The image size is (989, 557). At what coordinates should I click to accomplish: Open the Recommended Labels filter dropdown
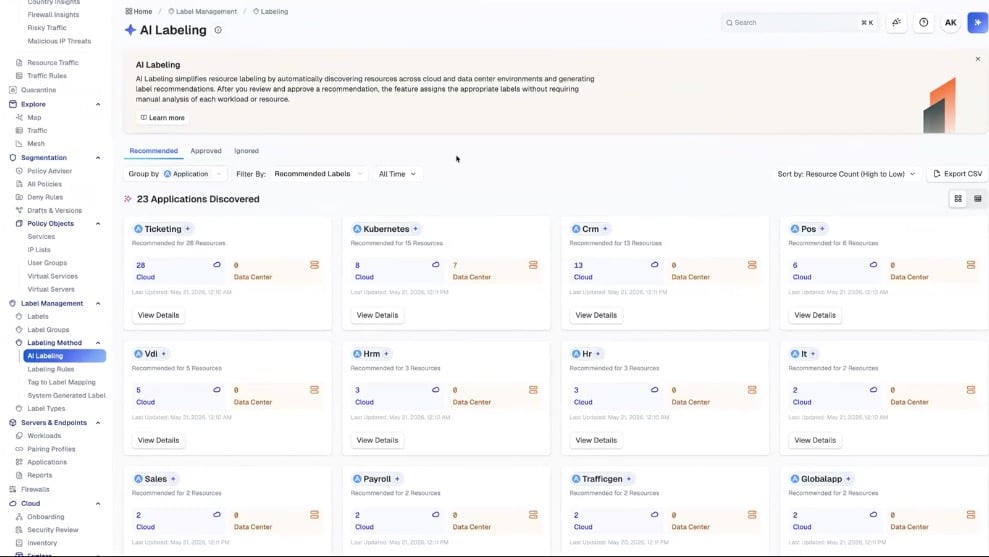319,174
